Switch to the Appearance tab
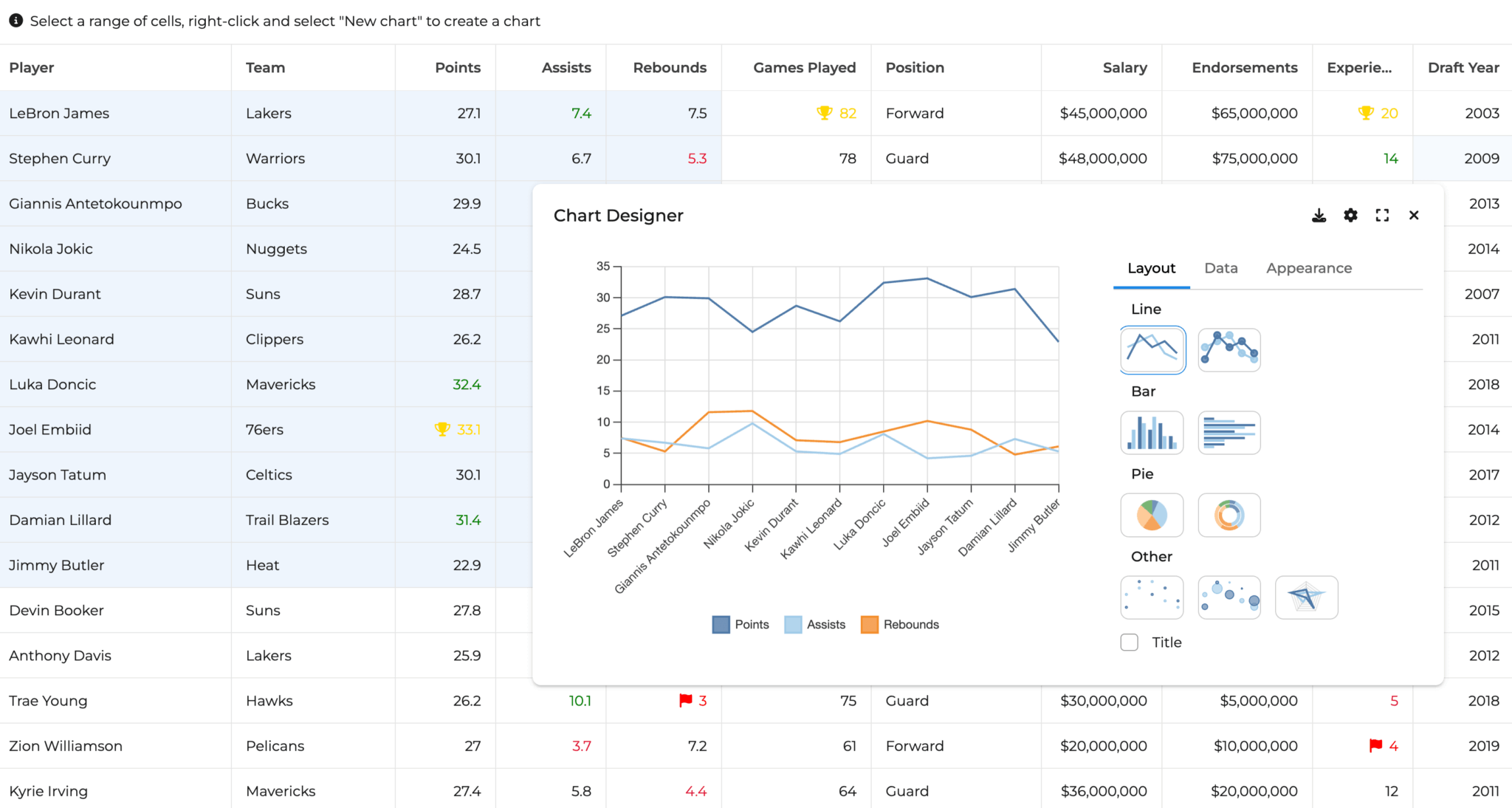The image size is (1512, 808). [1308, 269]
